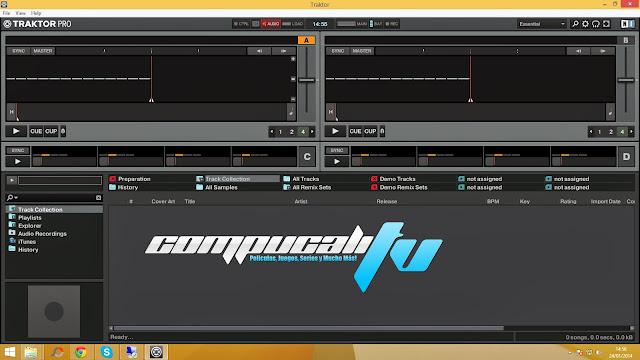Screen dimensions: 640x360
Task: Click tempo bend up on Deck B
Action: [x=603, y=51]
